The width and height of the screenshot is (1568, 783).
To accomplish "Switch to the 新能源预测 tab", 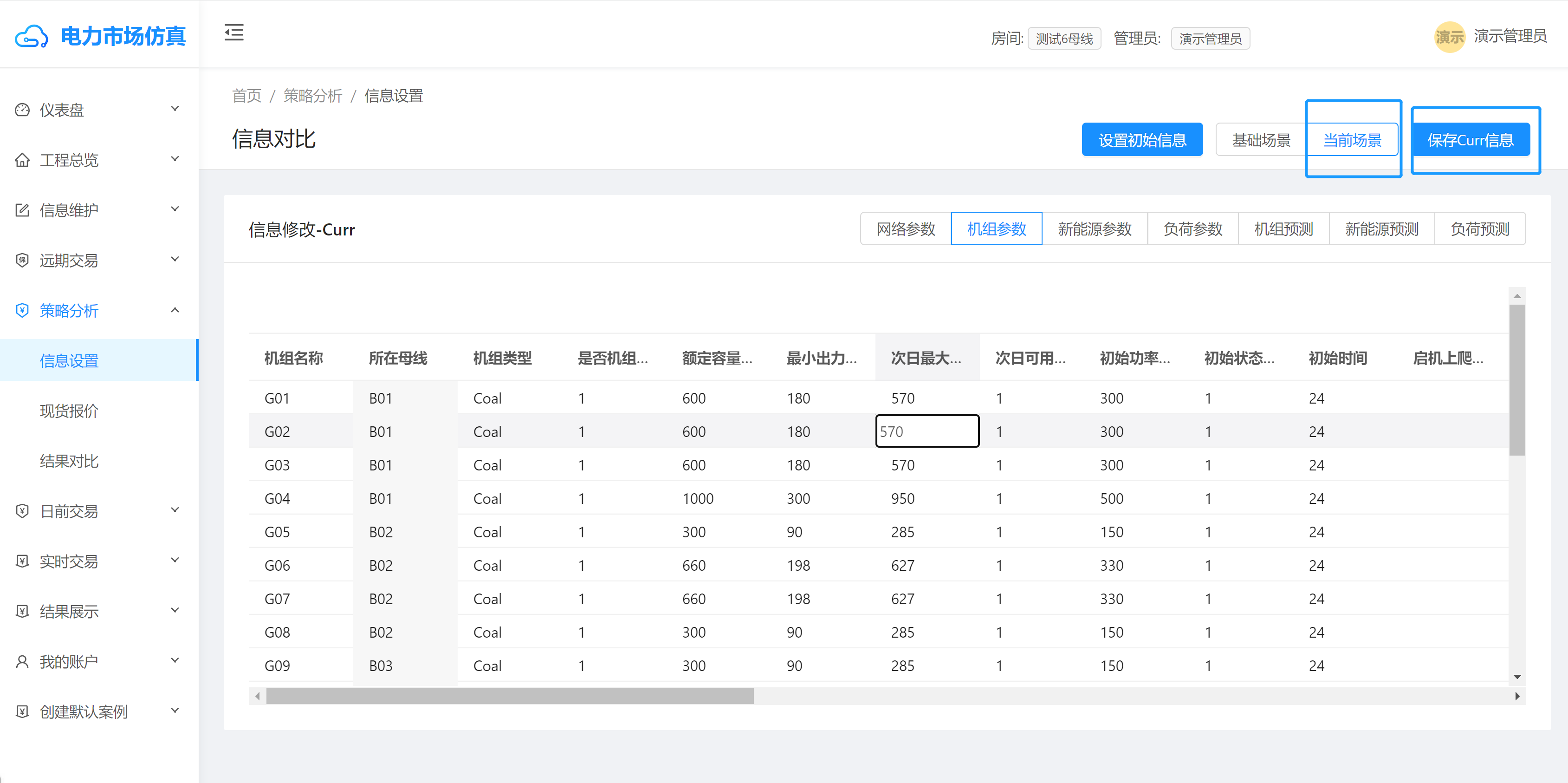I will [1382, 229].
